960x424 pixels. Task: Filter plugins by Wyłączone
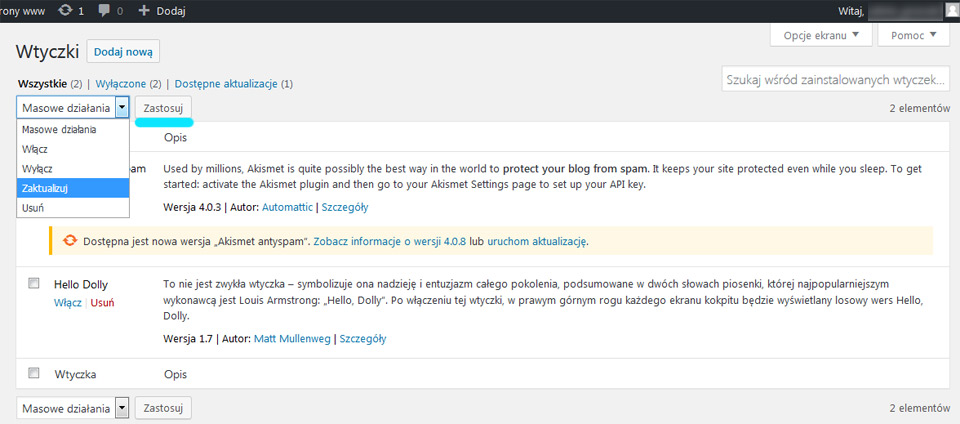120,83
